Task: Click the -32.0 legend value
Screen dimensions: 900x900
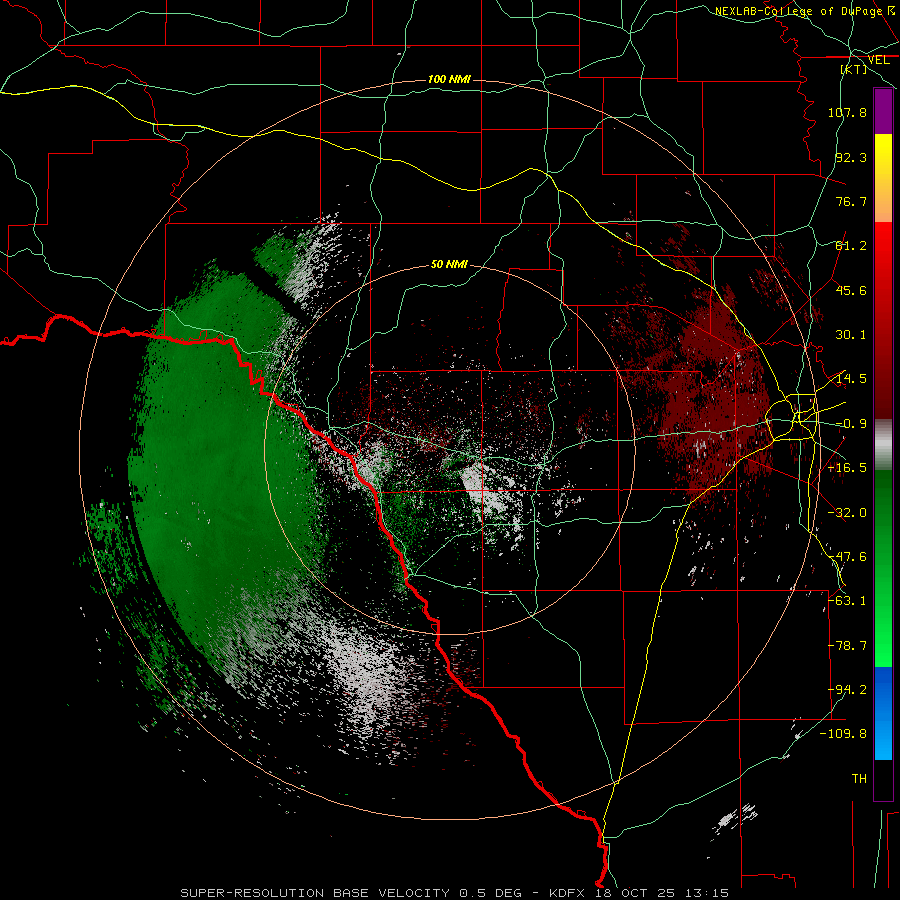Action: click(847, 513)
